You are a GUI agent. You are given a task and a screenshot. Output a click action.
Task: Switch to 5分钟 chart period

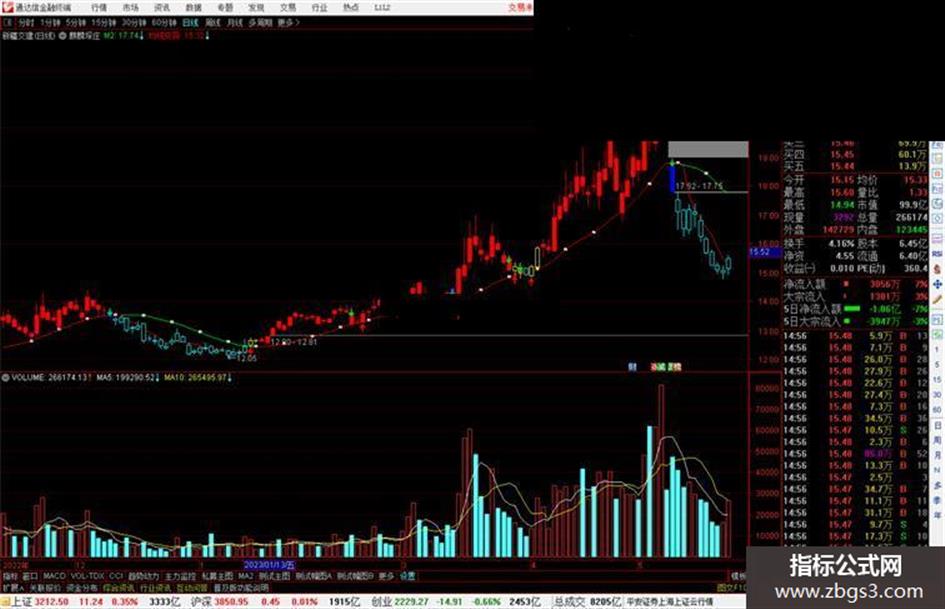pyautogui.click(x=75, y=23)
